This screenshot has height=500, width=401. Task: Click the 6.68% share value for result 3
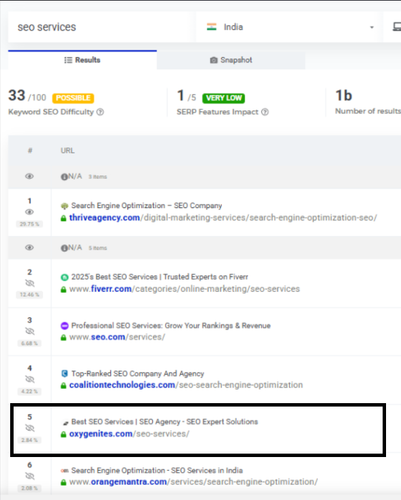(29, 343)
